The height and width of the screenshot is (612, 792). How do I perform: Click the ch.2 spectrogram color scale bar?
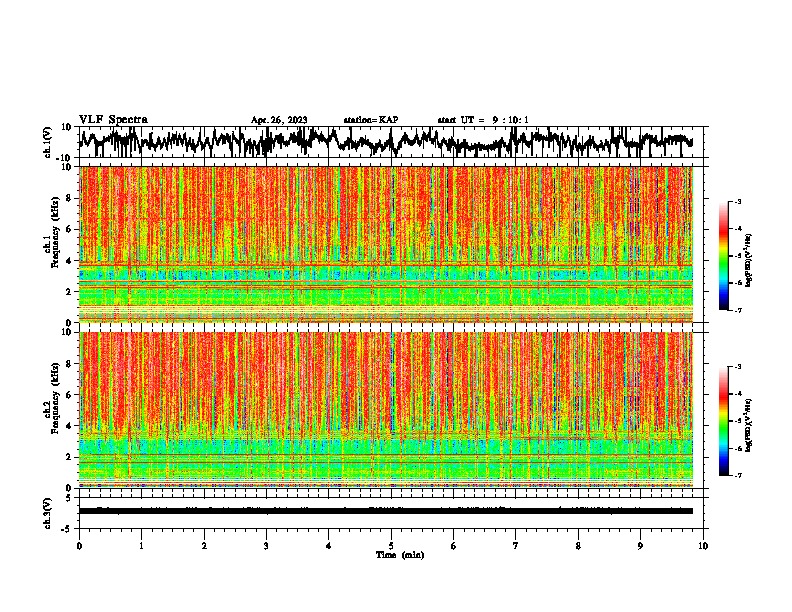pyautogui.click(x=724, y=421)
